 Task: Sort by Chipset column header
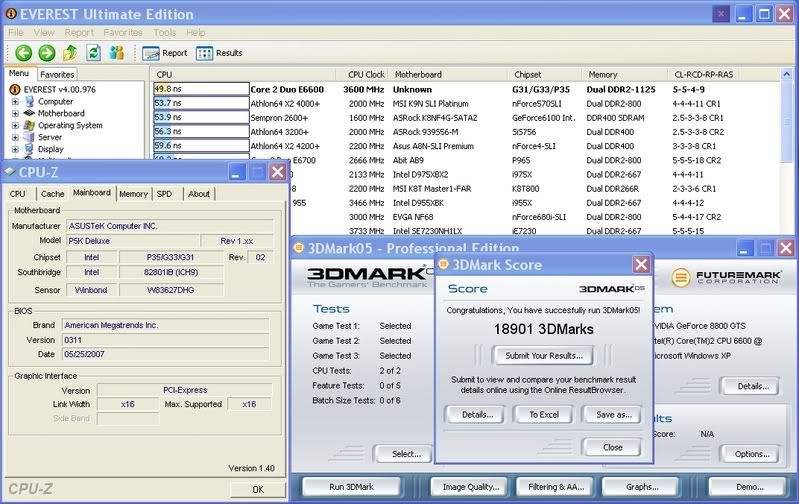tap(544, 74)
